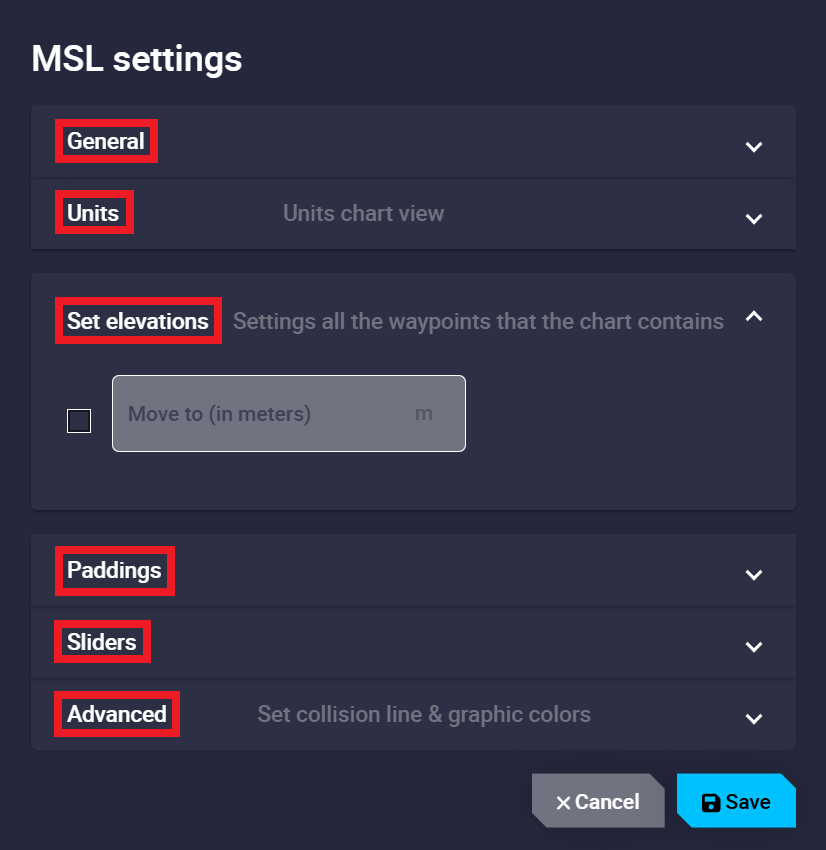Click the Set elevations header title
826x850 pixels.
[x=138, y=321]
